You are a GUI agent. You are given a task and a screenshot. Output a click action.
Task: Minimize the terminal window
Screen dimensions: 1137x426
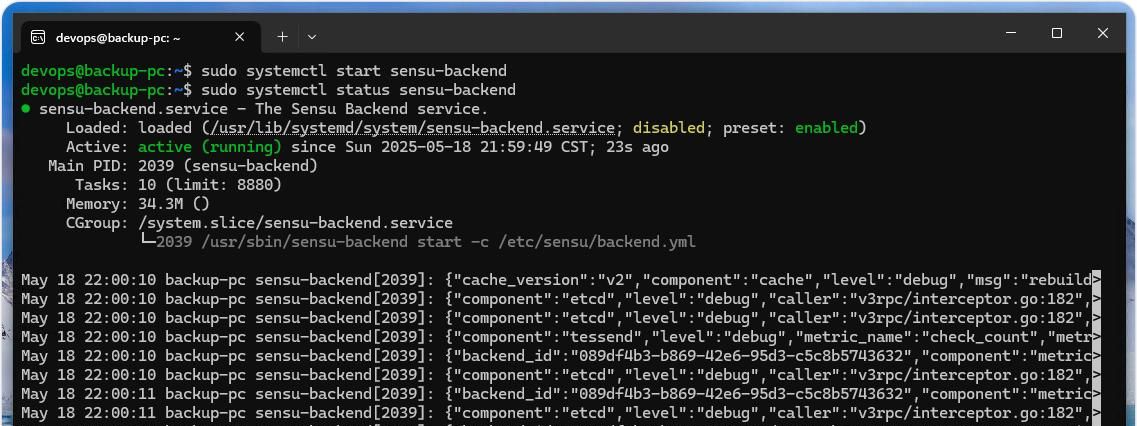pyautogui.click(x=1011, y=33)
